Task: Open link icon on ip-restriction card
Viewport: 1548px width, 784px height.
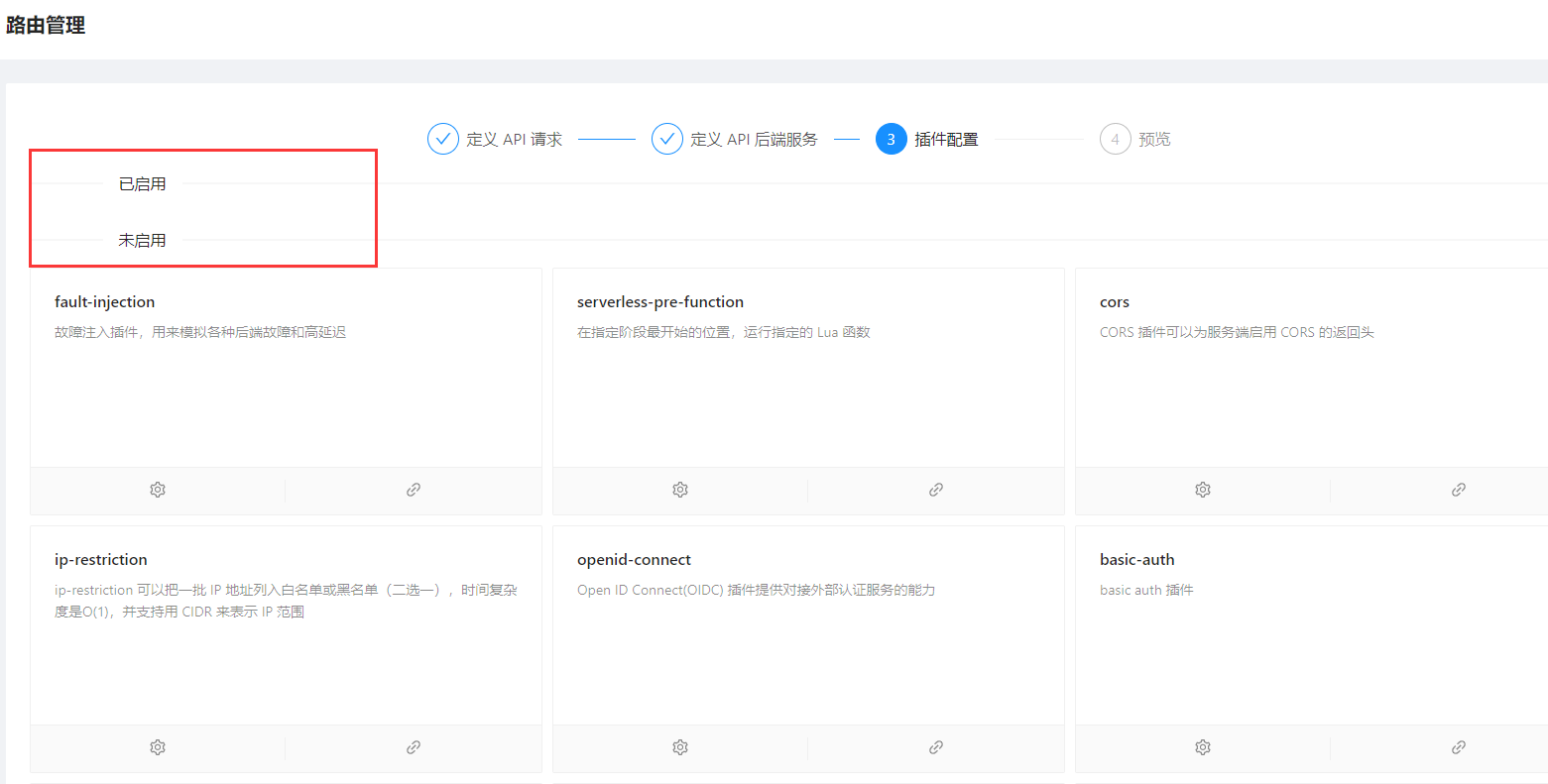Action: pyautogui.click(x=414, y=747)
